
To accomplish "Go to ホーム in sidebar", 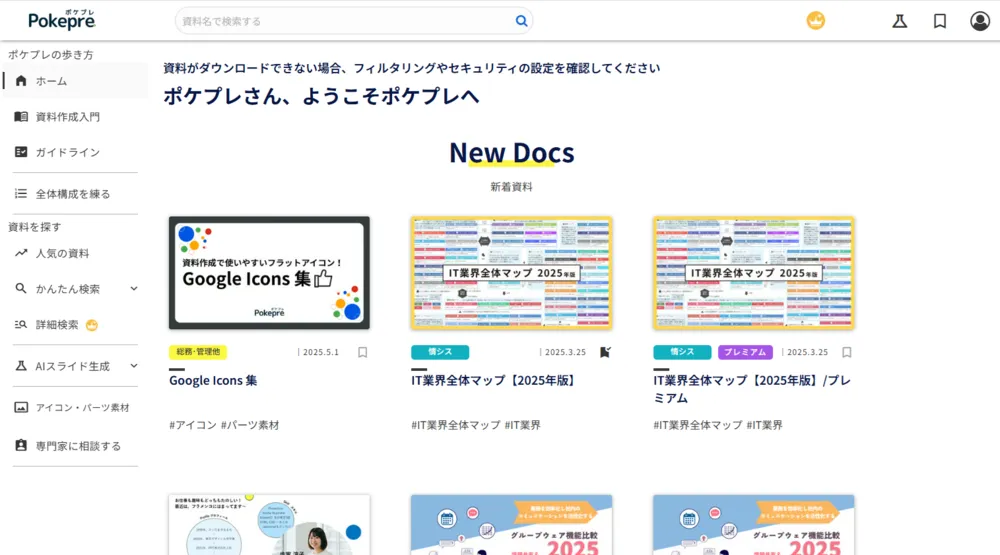I will coord(75,81).
